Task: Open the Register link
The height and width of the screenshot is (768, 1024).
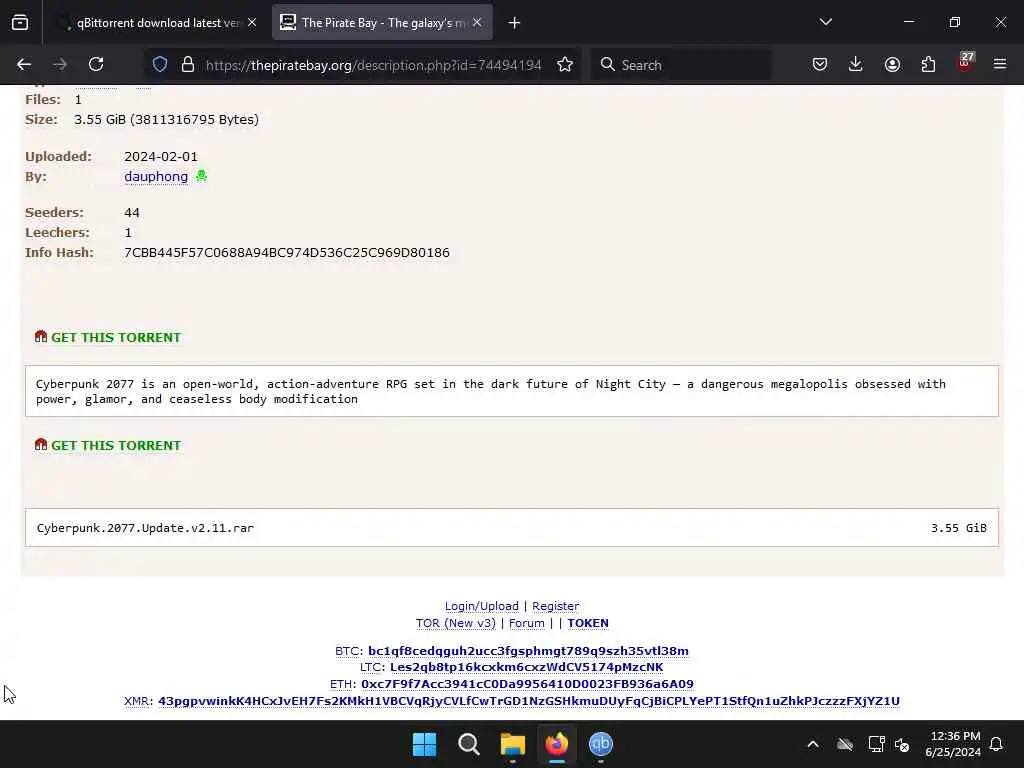Action: (556, 606)
